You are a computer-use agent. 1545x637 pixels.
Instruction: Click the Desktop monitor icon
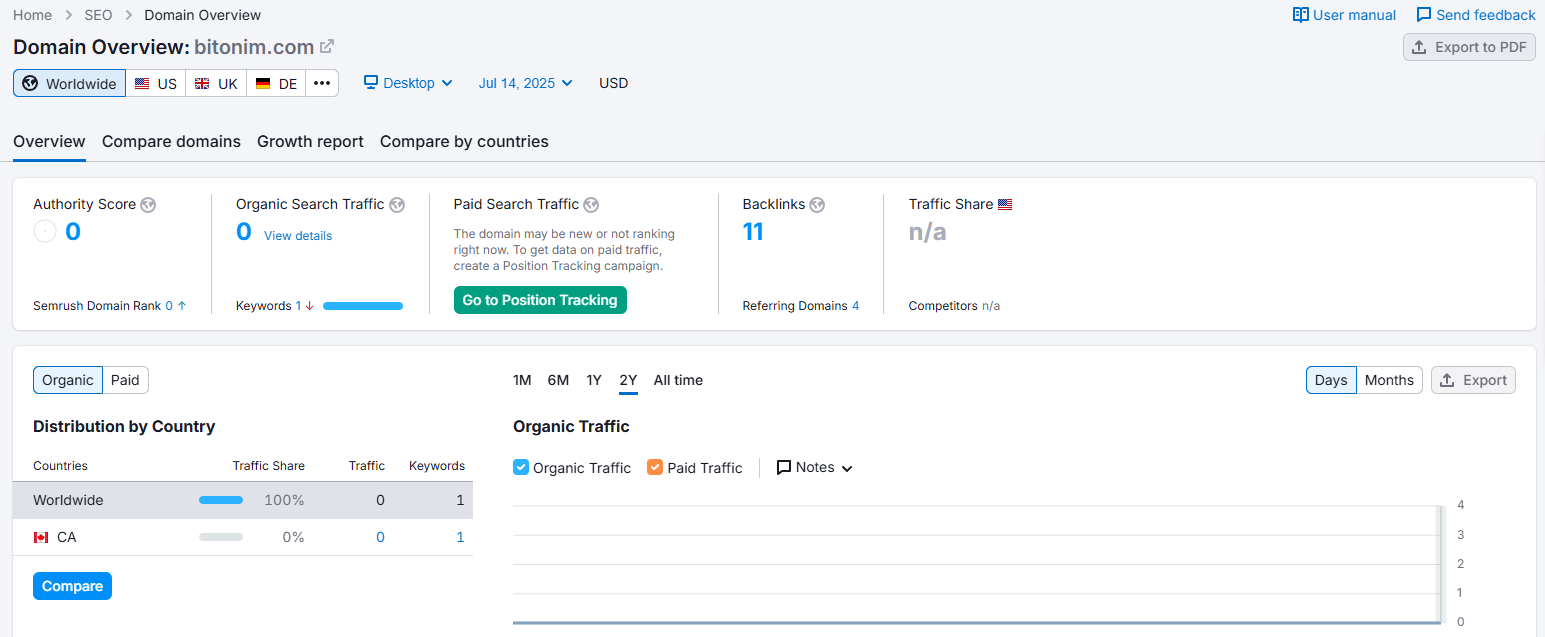(x=371, y=82)
